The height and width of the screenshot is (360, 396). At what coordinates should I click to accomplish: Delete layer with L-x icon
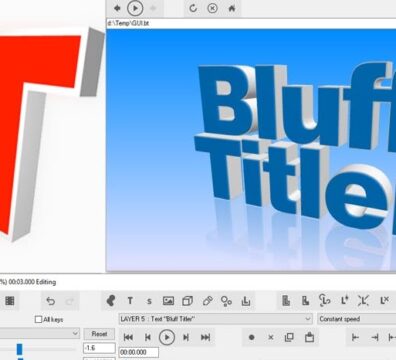coord(384,301)
